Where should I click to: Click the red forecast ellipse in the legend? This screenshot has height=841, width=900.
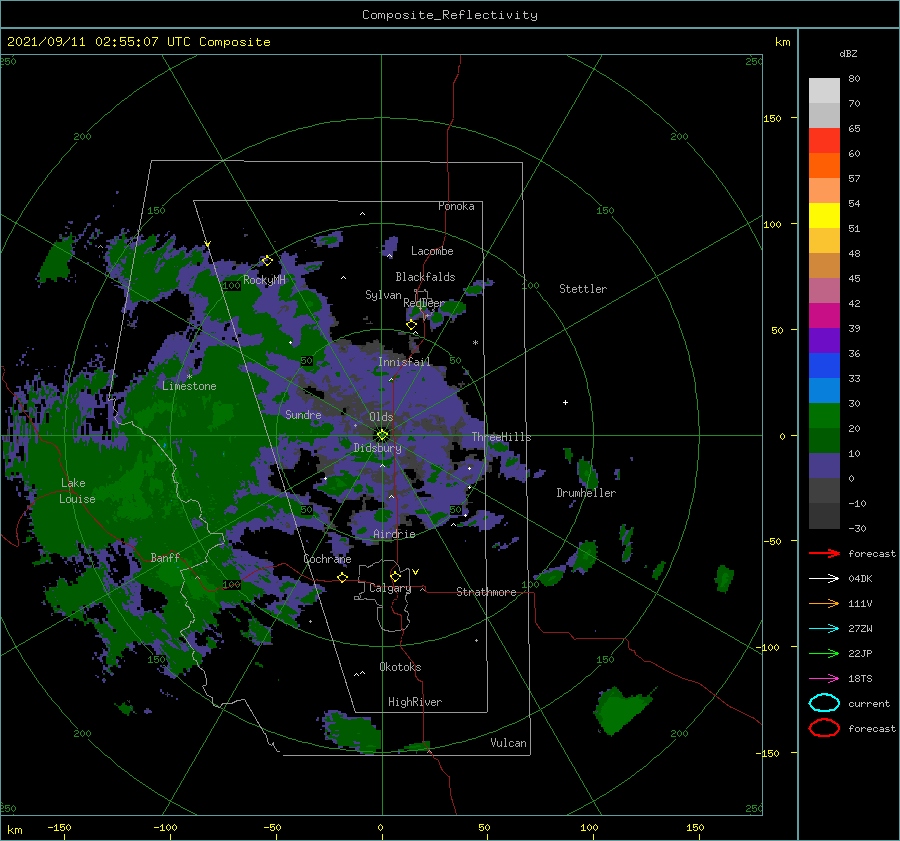pyautogui.click(x=824, y=728)
